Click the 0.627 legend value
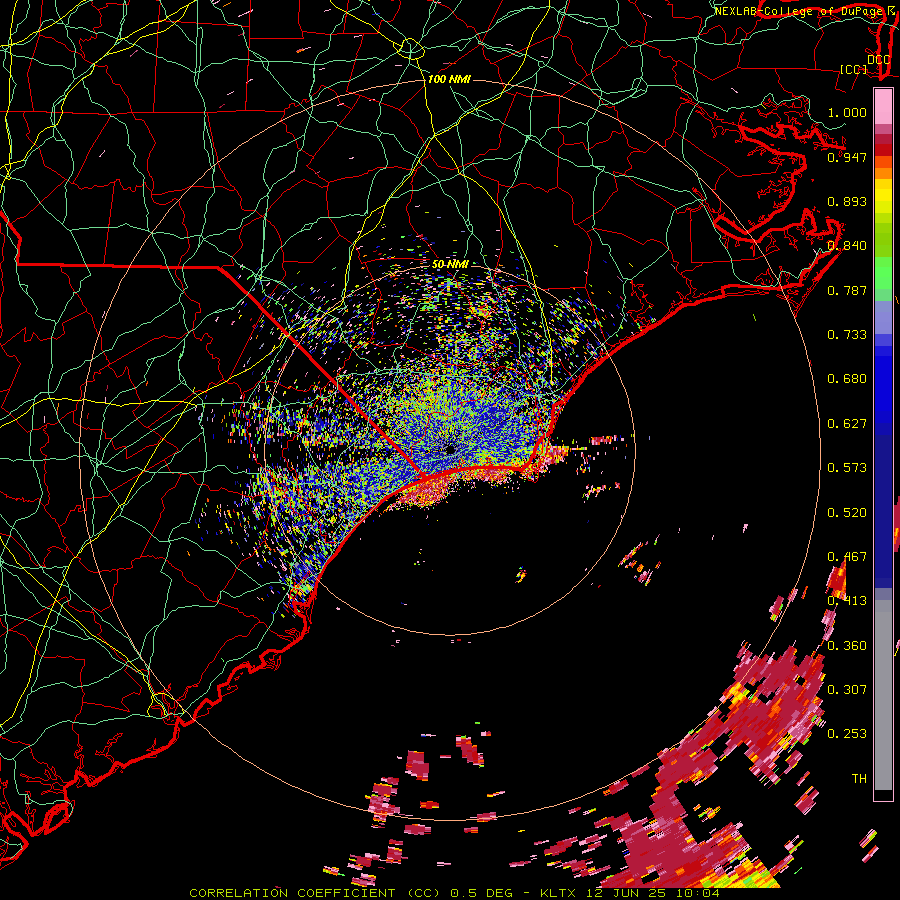The width and height of the screenshot is (900, 900). pyautogui.click(x=847, y=423)
